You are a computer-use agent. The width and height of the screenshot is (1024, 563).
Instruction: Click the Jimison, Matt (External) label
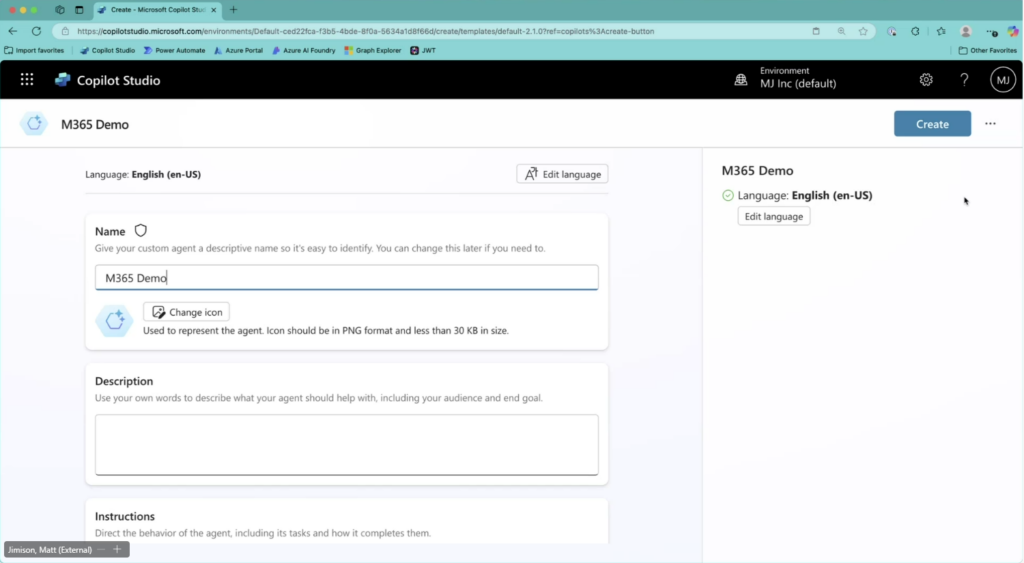(50, 550)
